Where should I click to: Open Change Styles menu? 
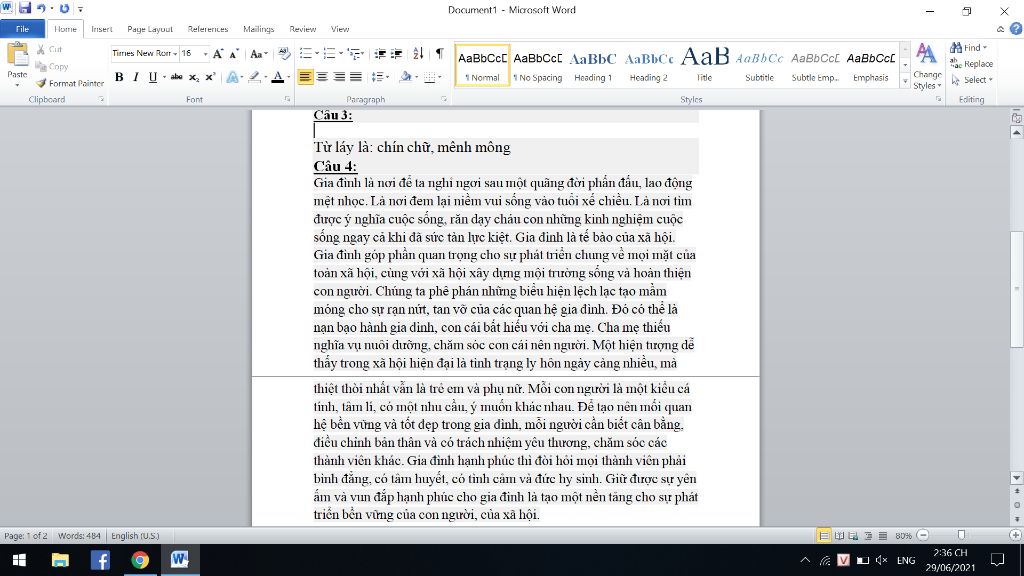coord(927,67)
